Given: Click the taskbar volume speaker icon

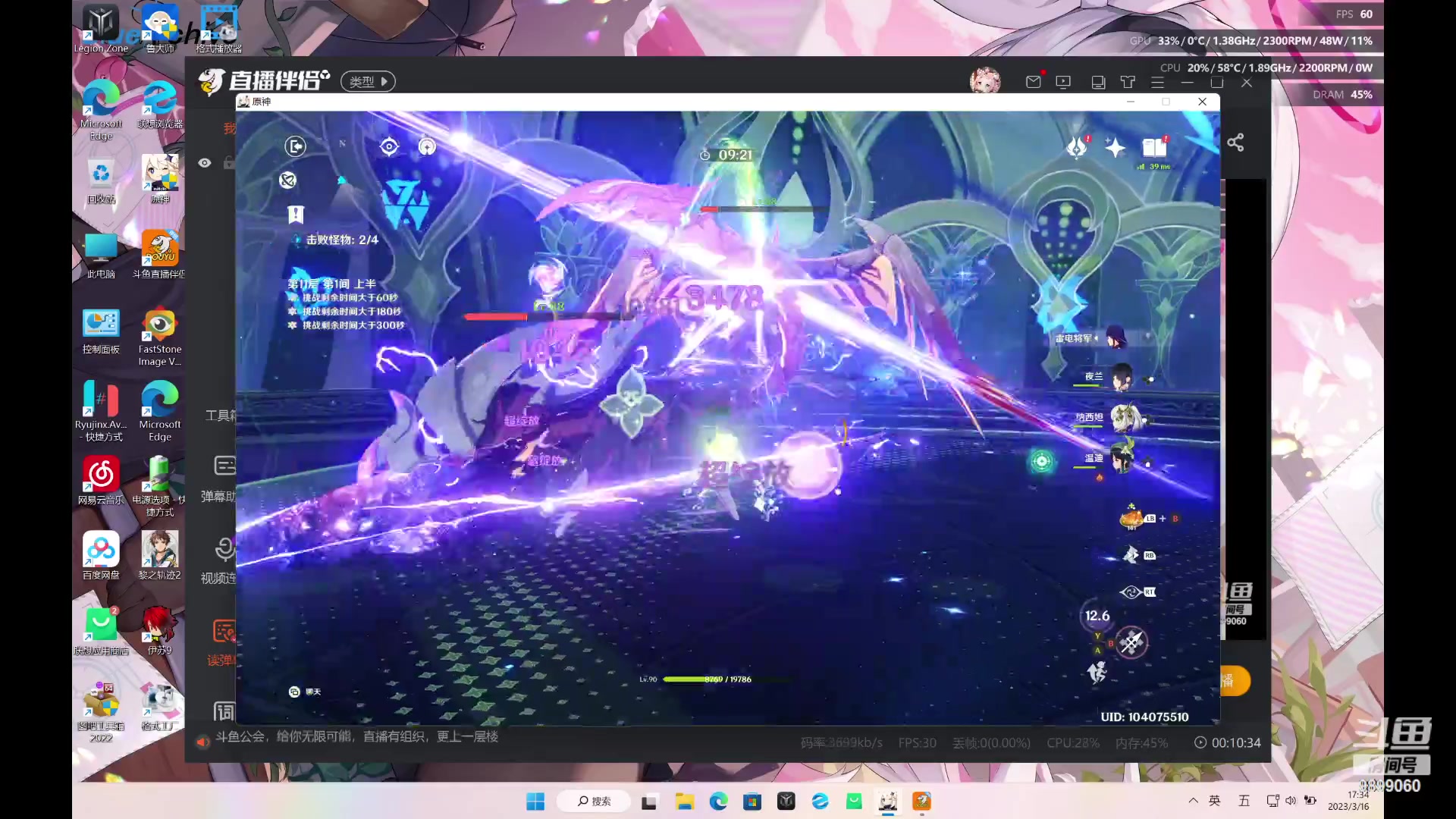Looking at the screenshot, I should pos(1291,801).
